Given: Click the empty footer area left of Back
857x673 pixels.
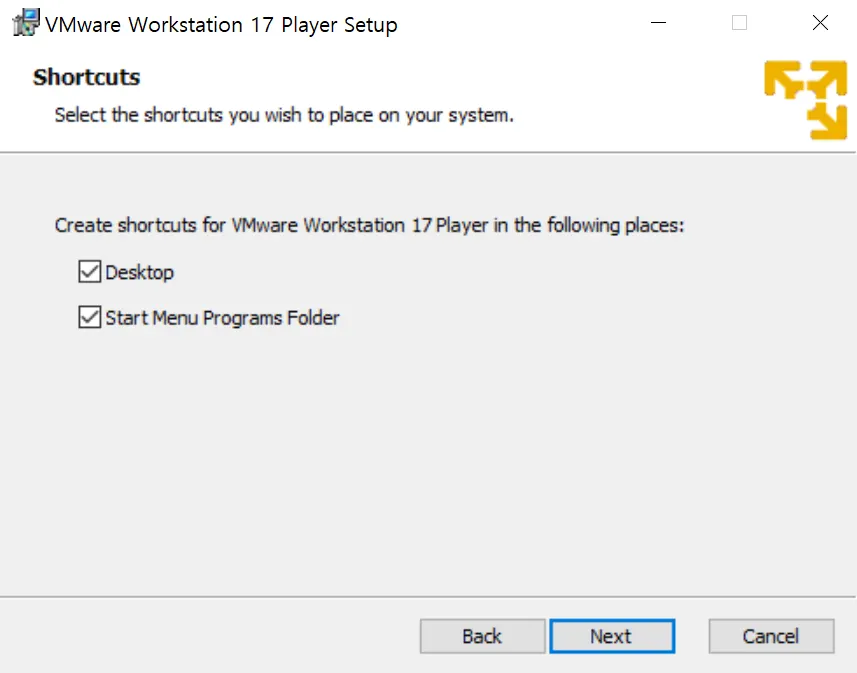Looking at the screenshot, I should pos(200,636).
